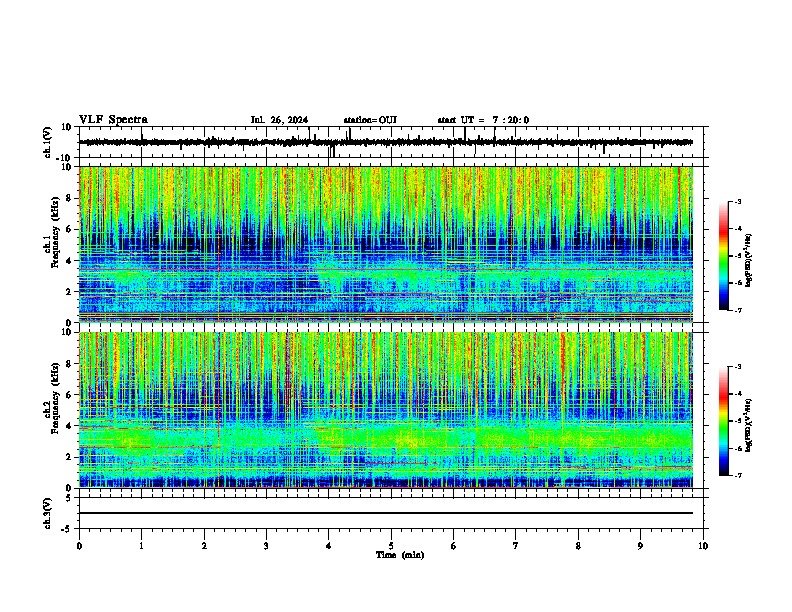Click the ch.2 colorbar log(PSD) label
The image size is (792, 612).
[748, 425]
